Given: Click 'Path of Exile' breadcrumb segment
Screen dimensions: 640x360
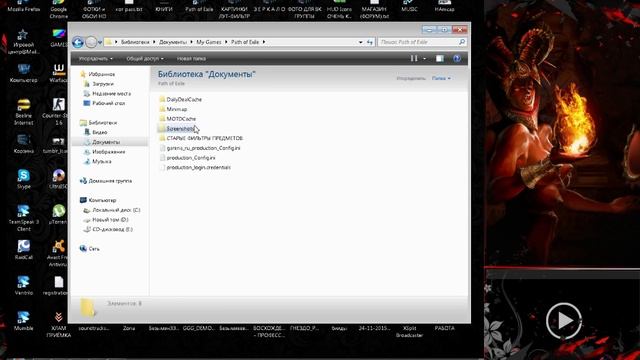Looking at the screenshot, I should (245, 42).
